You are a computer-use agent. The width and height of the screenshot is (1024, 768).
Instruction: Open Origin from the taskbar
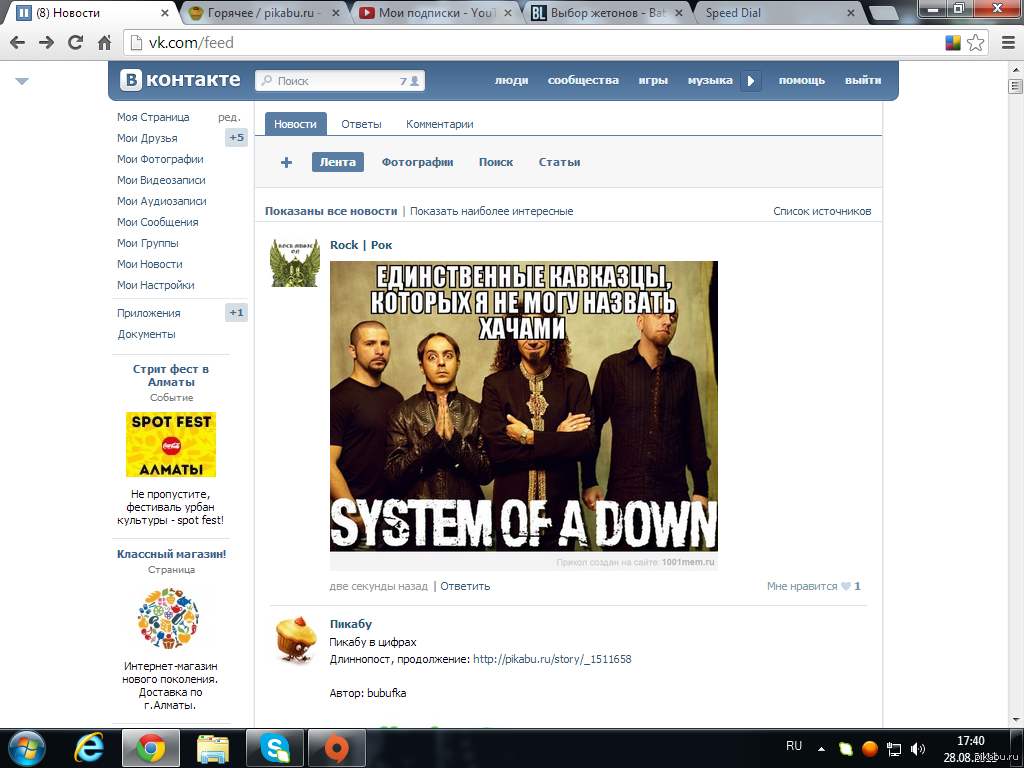337,748
